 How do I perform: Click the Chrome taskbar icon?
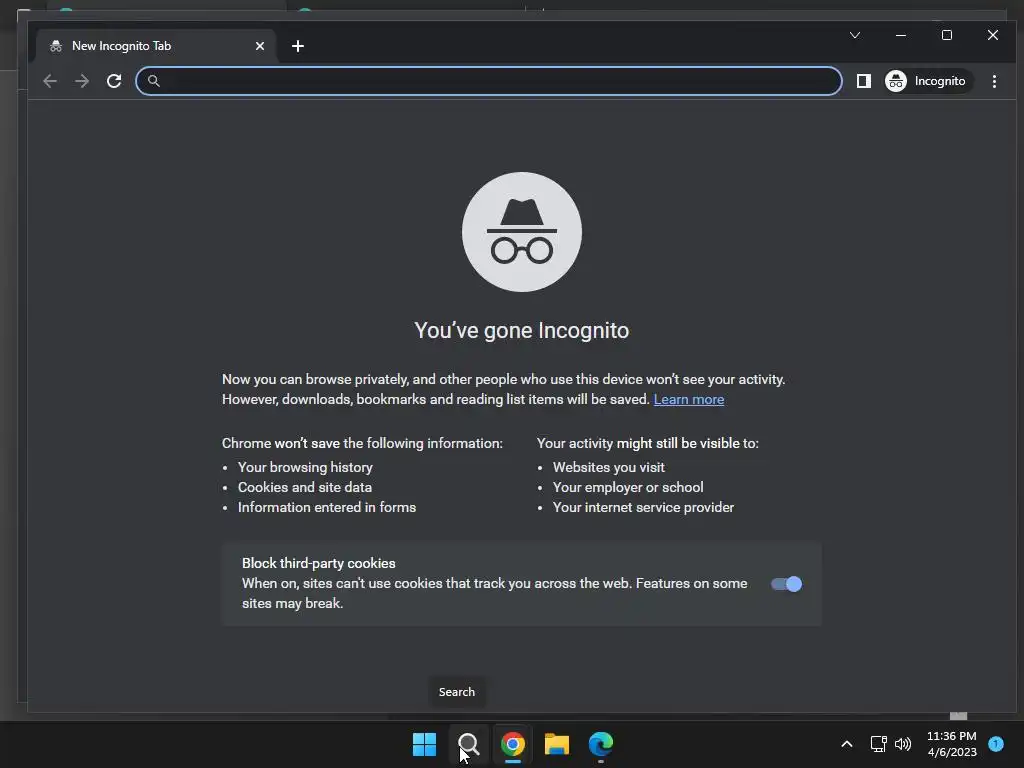pyautogui.click(x=513, y=744)
